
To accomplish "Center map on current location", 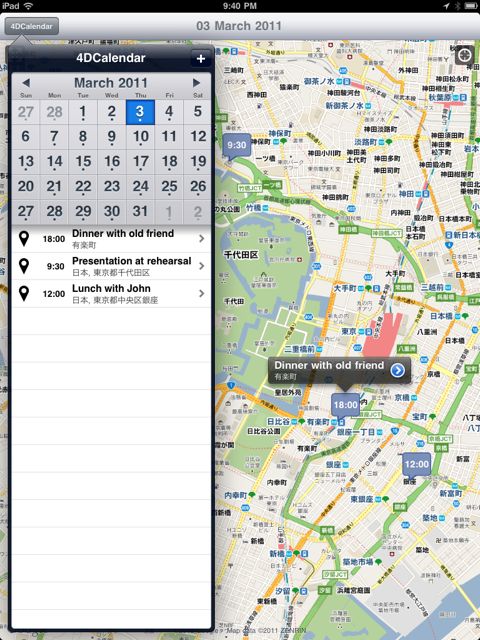I will tap(464, 55).
